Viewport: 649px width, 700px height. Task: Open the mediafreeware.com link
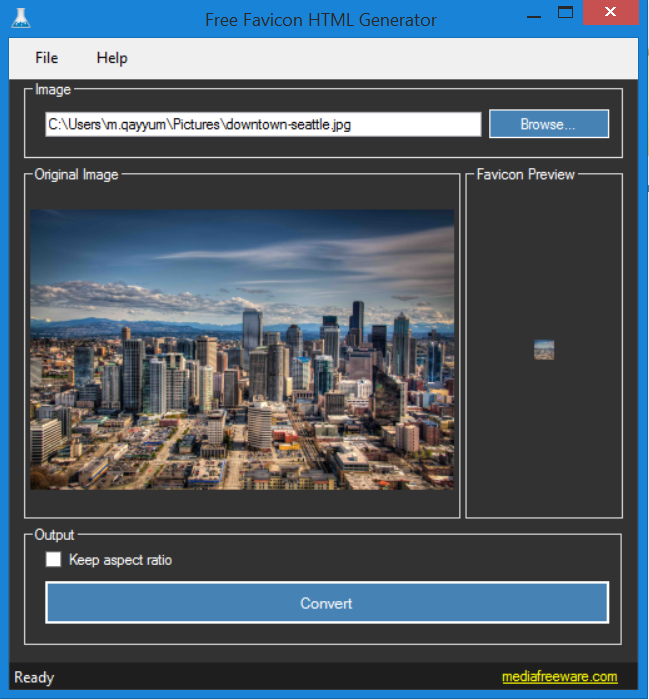(x=560, y=677)
